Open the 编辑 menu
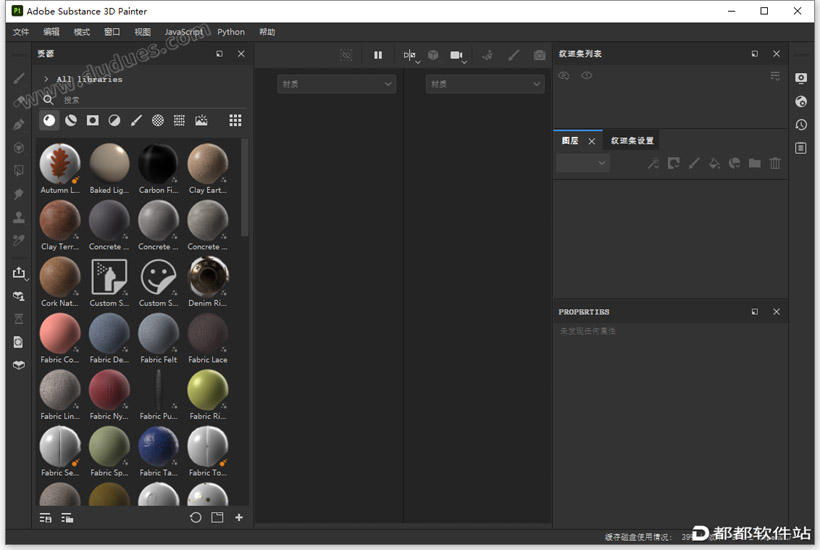This screenshot has width=820, height=550. tap(51, 32)
